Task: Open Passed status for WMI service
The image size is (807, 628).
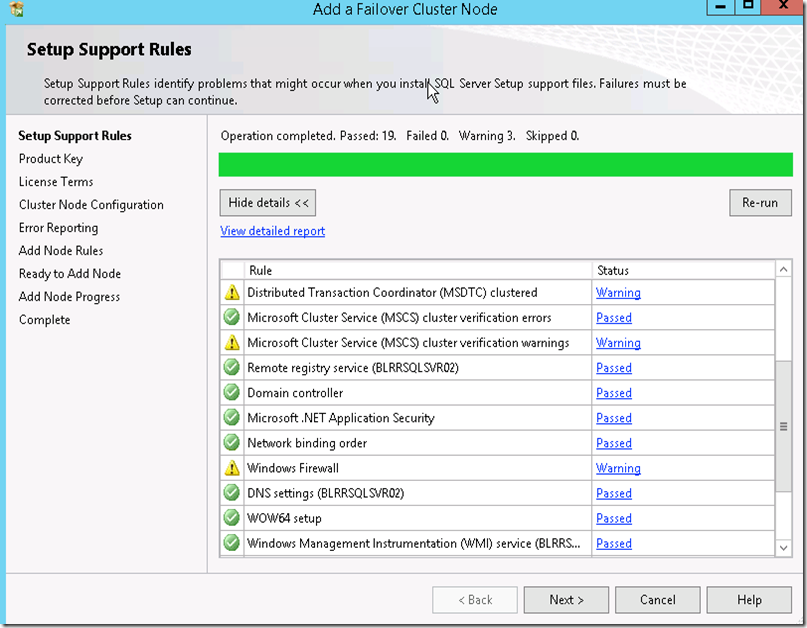Action: coord(613,544)
